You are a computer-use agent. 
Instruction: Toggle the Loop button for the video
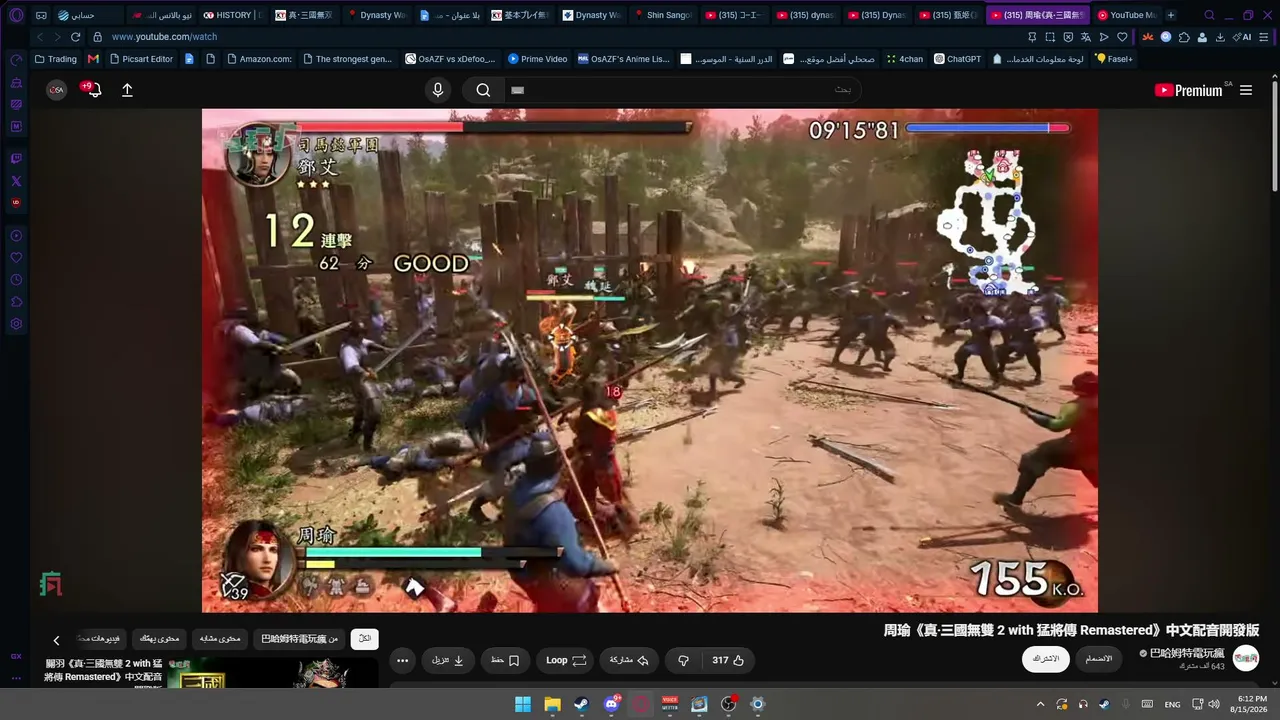[566, 660]
